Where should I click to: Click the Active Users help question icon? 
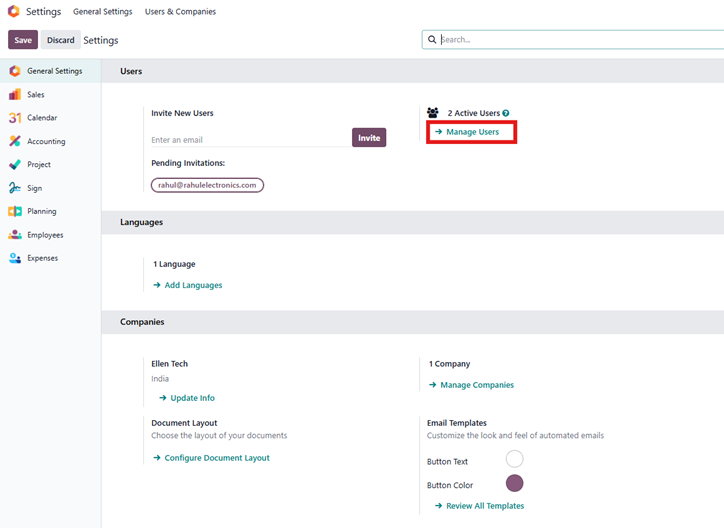pos(506,114)
